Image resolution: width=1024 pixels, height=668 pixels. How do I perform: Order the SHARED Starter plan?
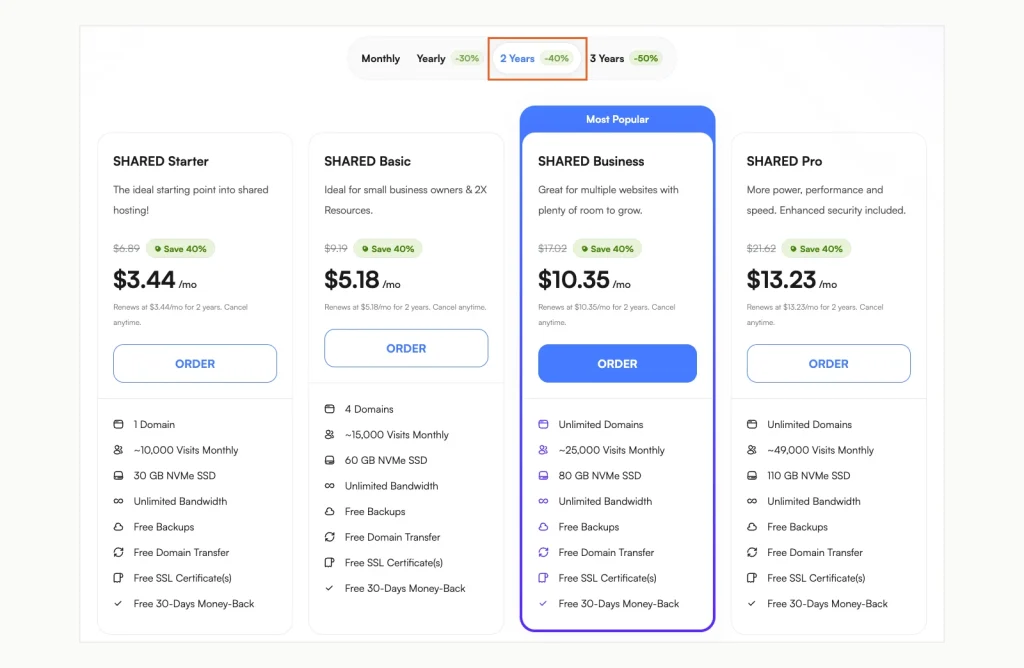[195, 364]
